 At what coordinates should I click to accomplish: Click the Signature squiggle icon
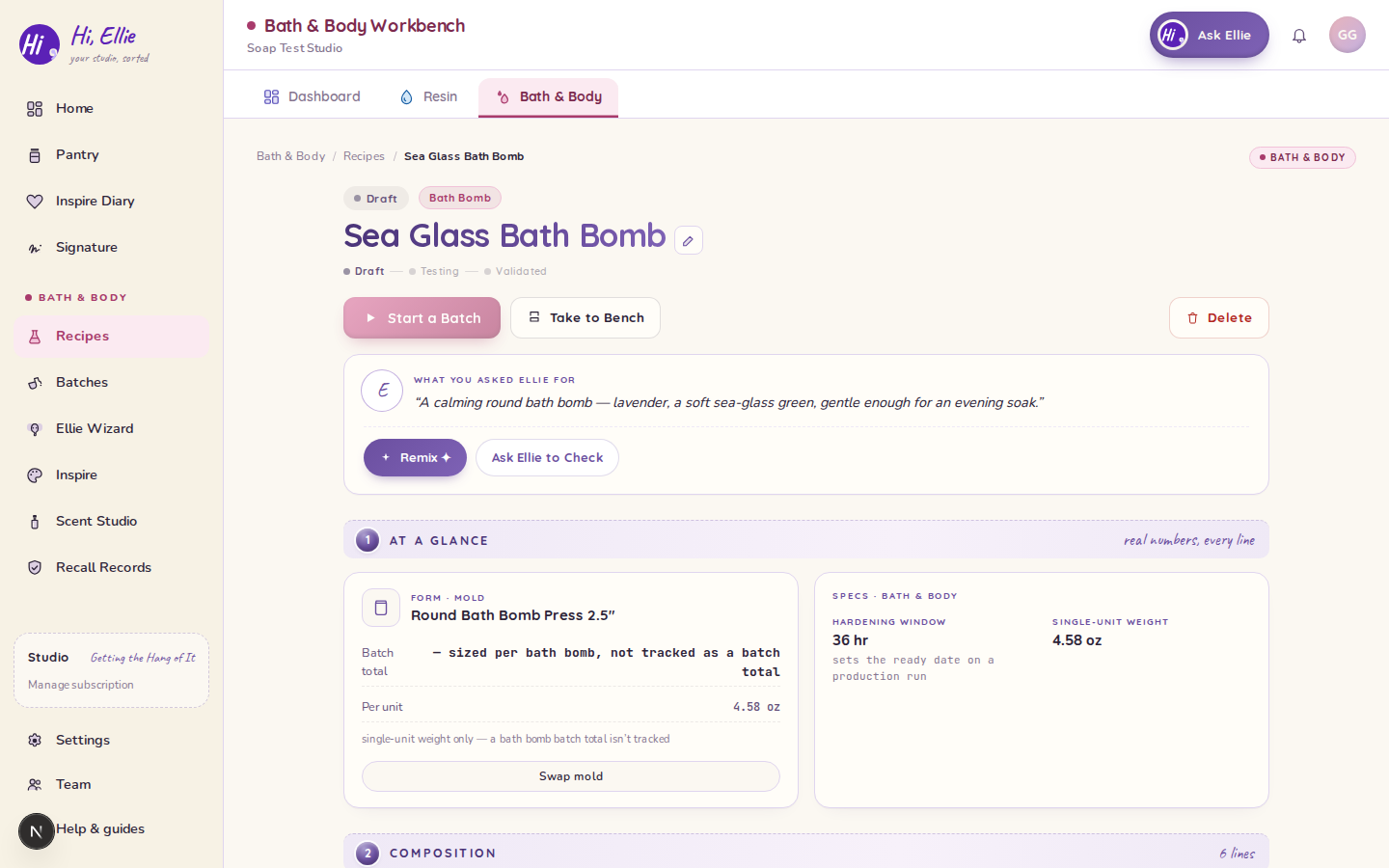coord(35,248)
